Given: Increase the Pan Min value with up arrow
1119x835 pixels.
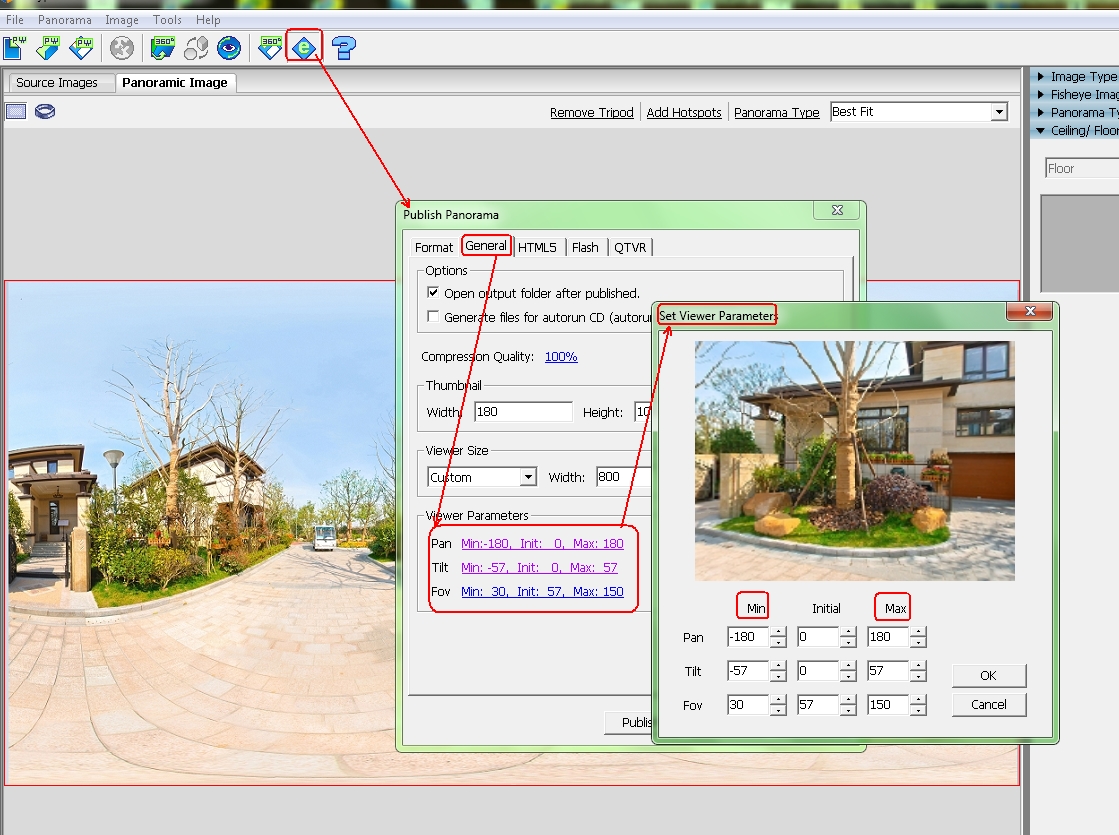Looking at the screenshot, I should pos(779,632).
